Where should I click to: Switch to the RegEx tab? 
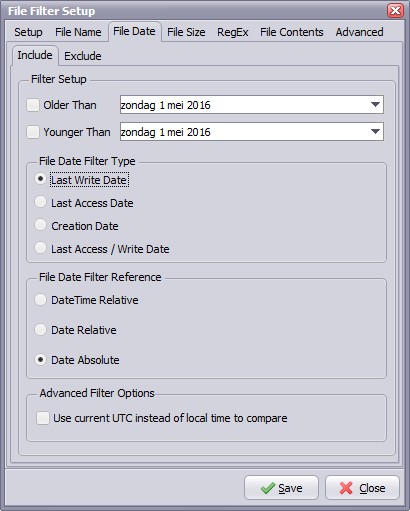(x=233, y=32)
